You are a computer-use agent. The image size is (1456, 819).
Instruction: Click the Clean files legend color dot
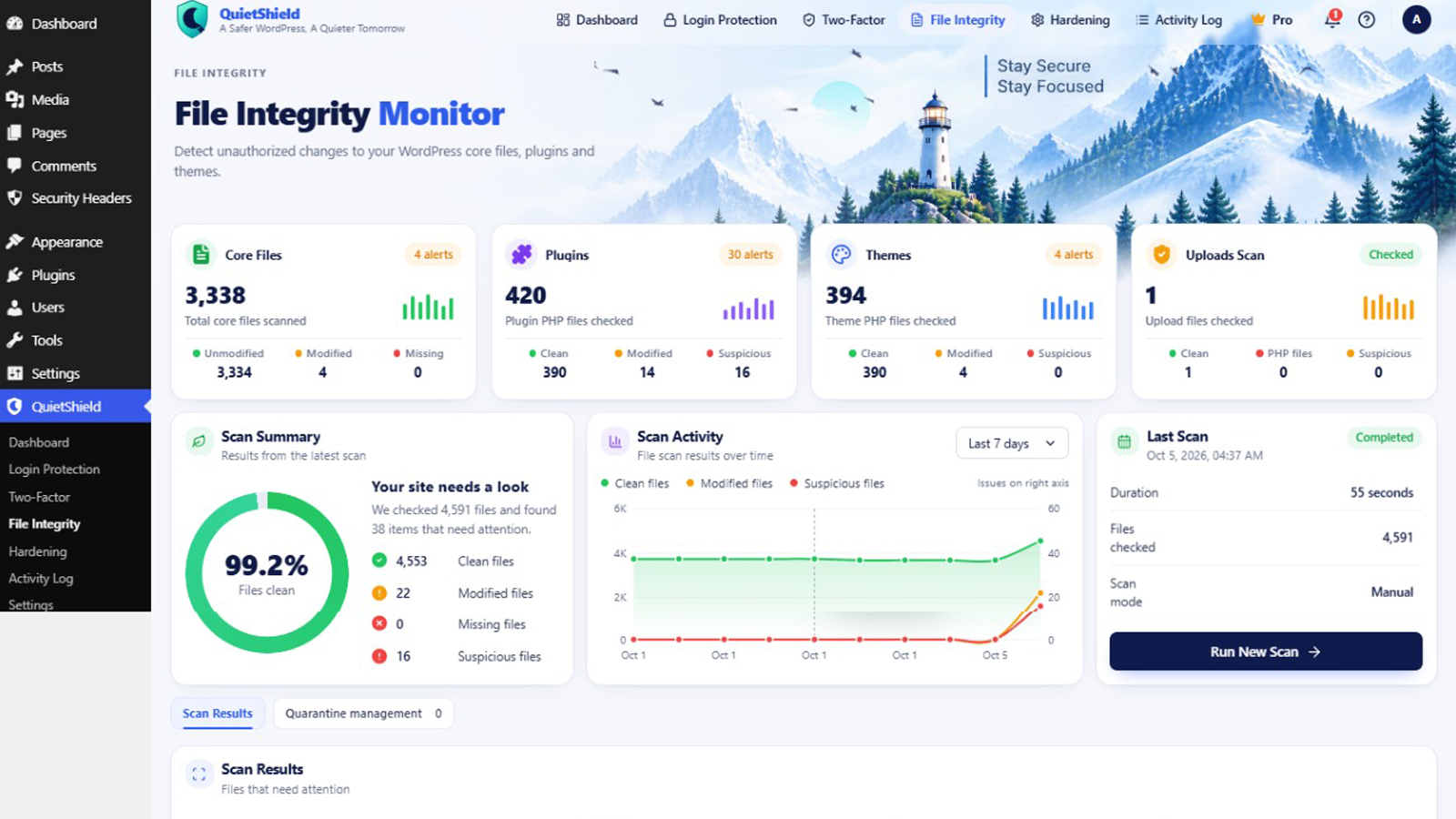(x=605, y=483)
